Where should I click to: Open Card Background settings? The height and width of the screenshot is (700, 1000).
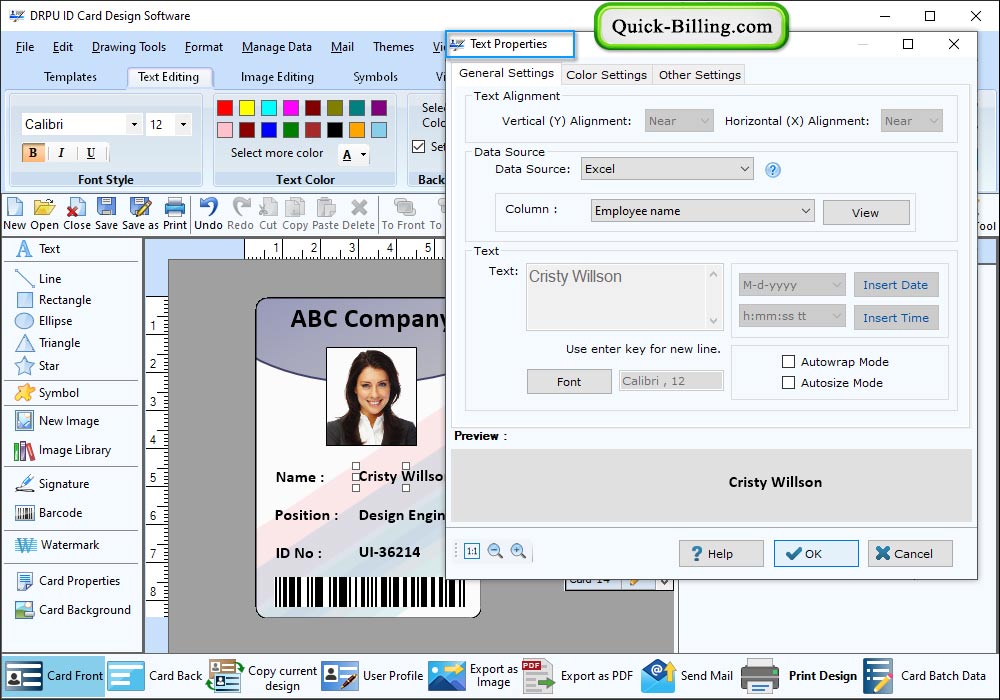pyautogui.click(x=73, y=609)
